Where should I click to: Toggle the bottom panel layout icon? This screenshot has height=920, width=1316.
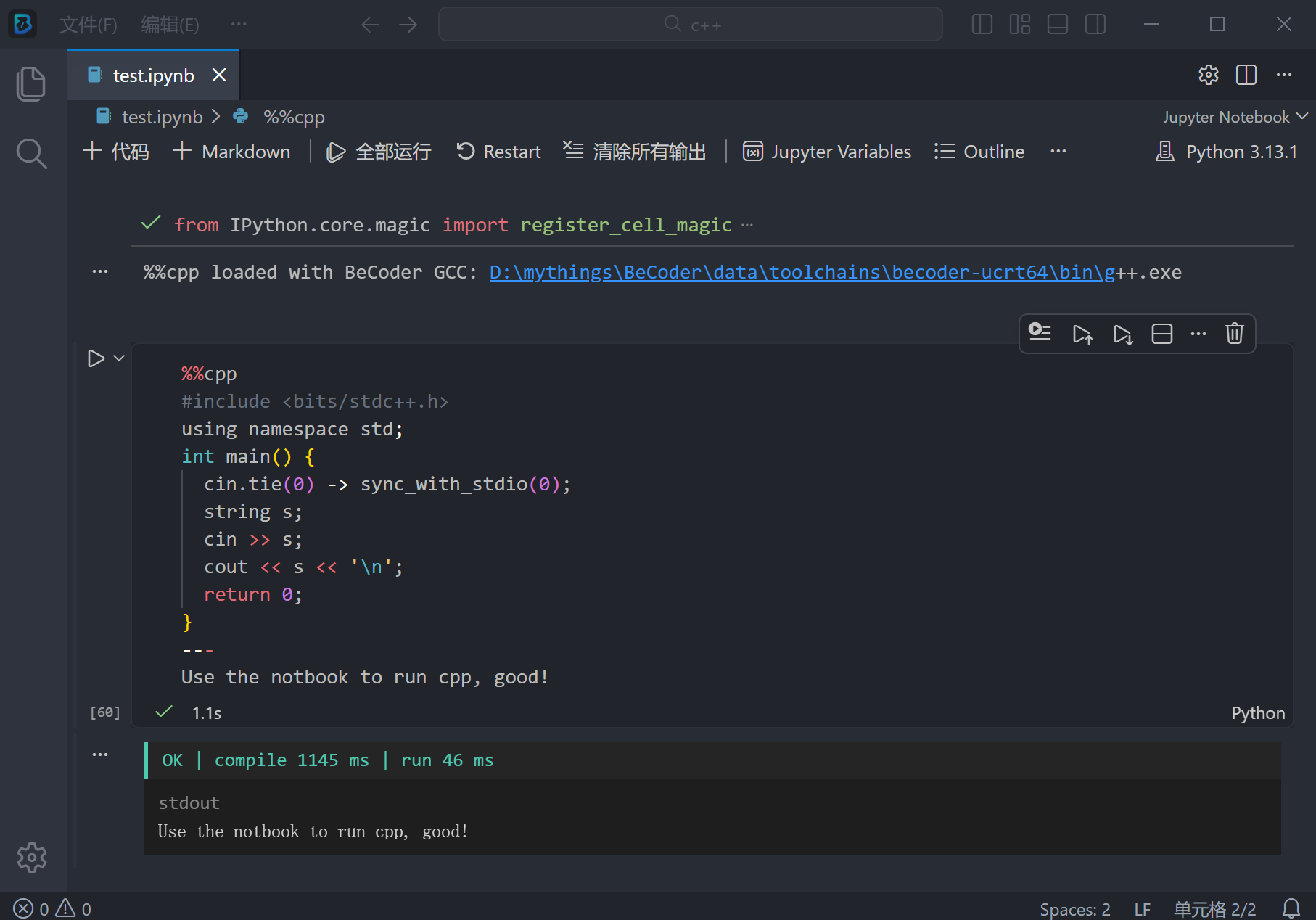click(x=1057, y=25)
